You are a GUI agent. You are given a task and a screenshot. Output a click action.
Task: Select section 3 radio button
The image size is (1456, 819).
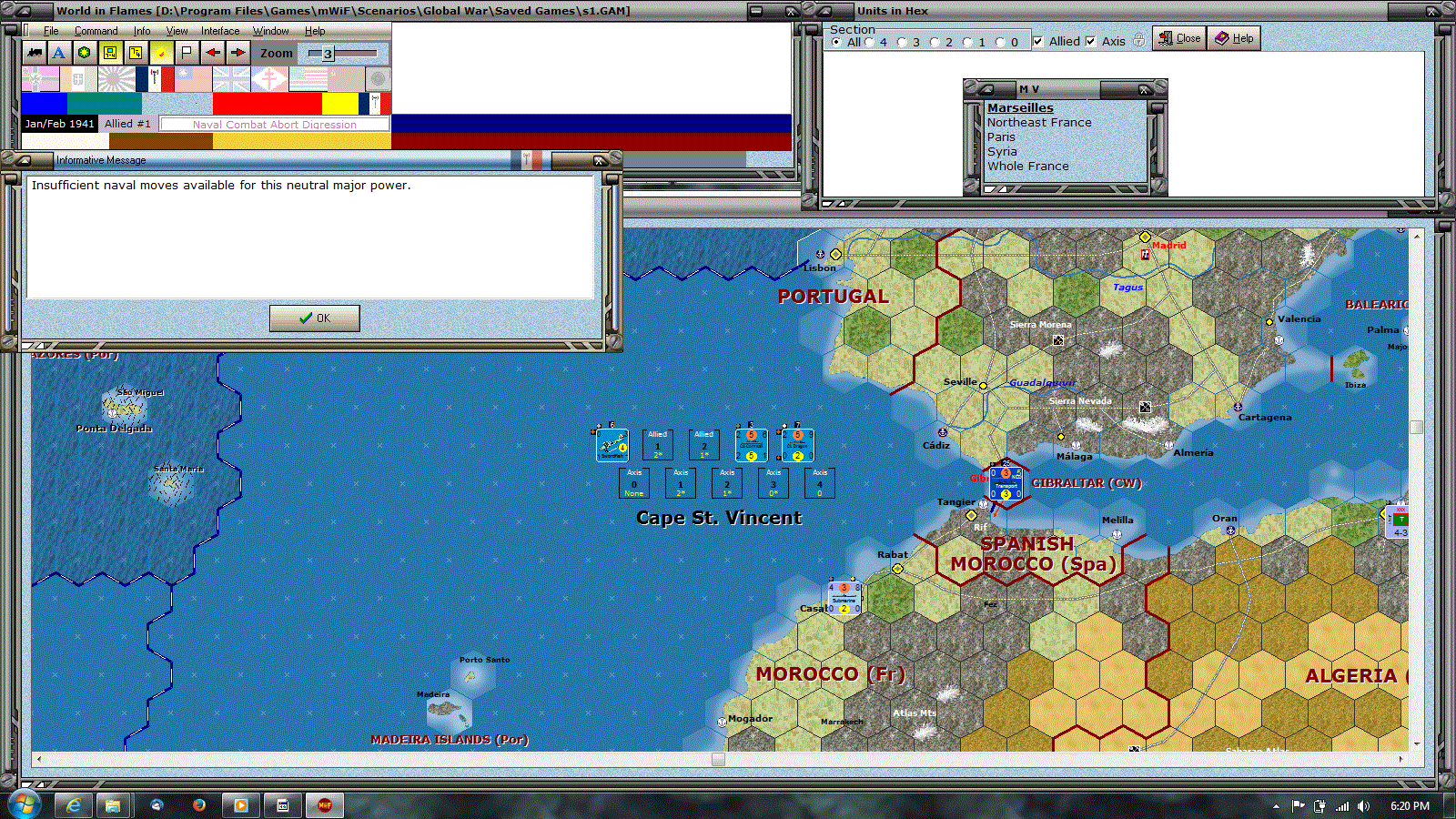(x=902, y=42)
